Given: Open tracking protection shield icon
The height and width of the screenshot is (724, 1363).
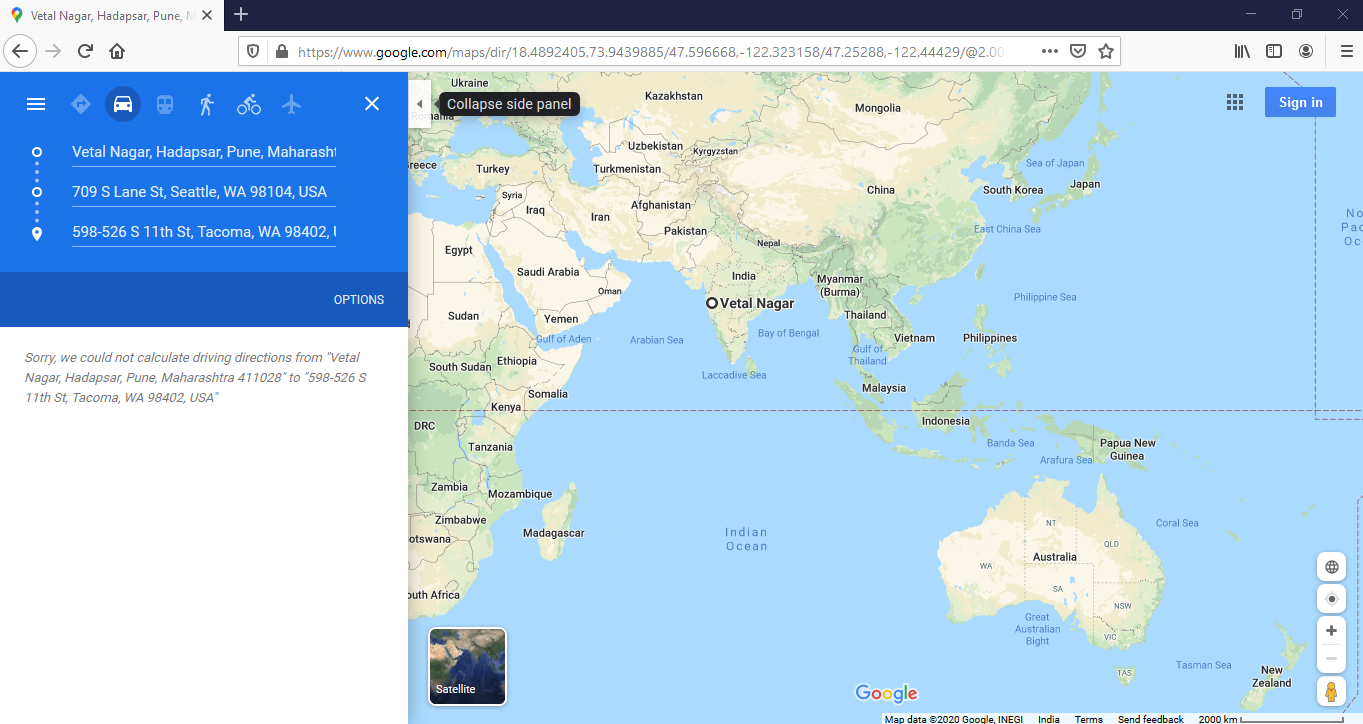Looking at the screenshot, I should pyautogui.click(x=253, y=51).
